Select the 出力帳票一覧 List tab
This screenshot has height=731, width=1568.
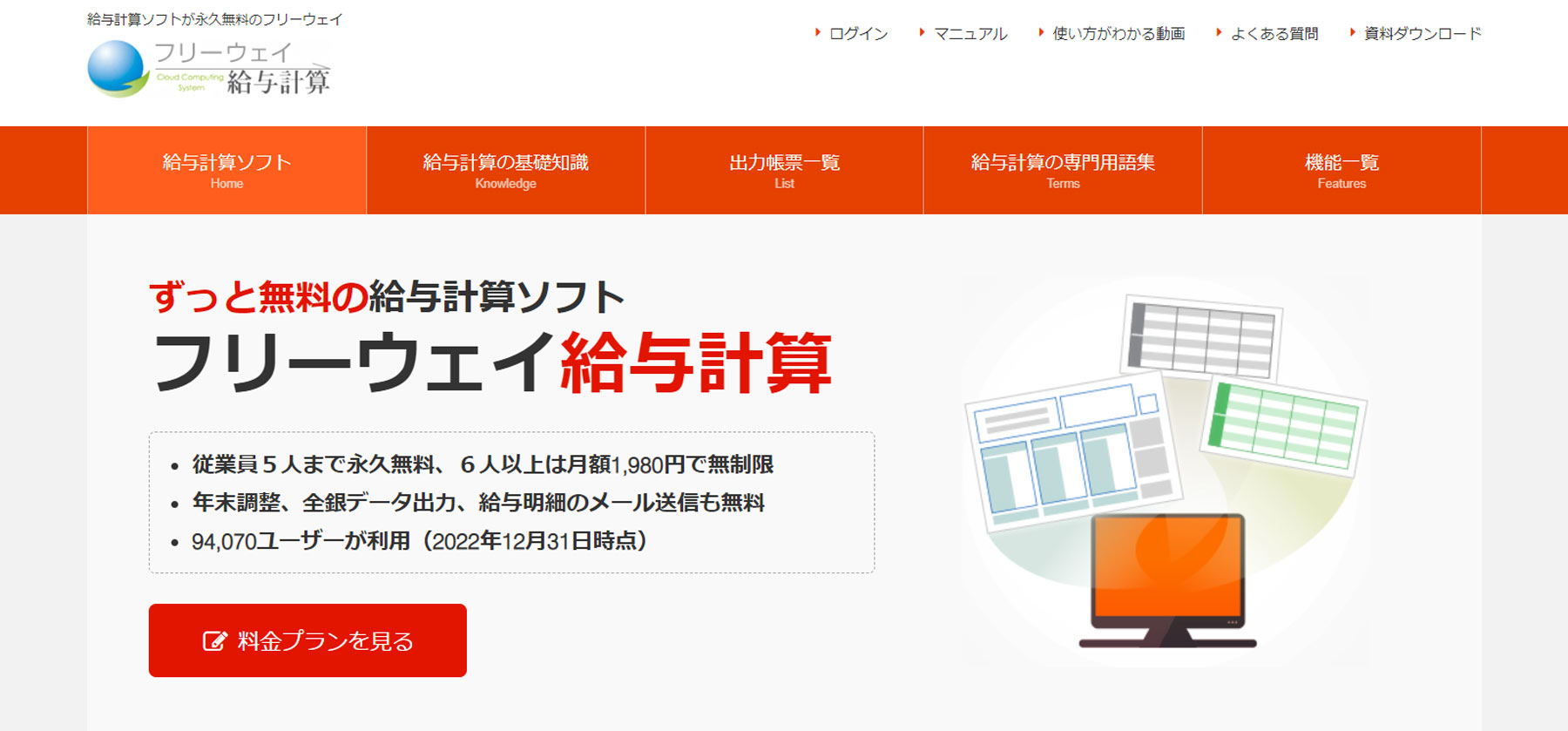784,170
